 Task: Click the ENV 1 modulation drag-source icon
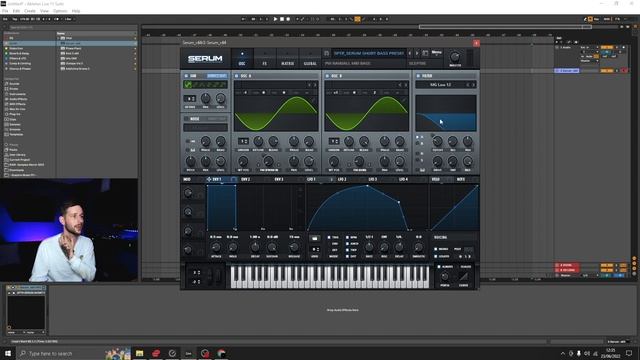209,179
